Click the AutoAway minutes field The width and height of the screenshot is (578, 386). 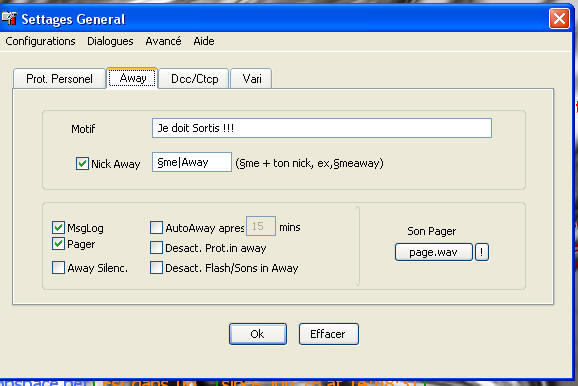[261, 226]
